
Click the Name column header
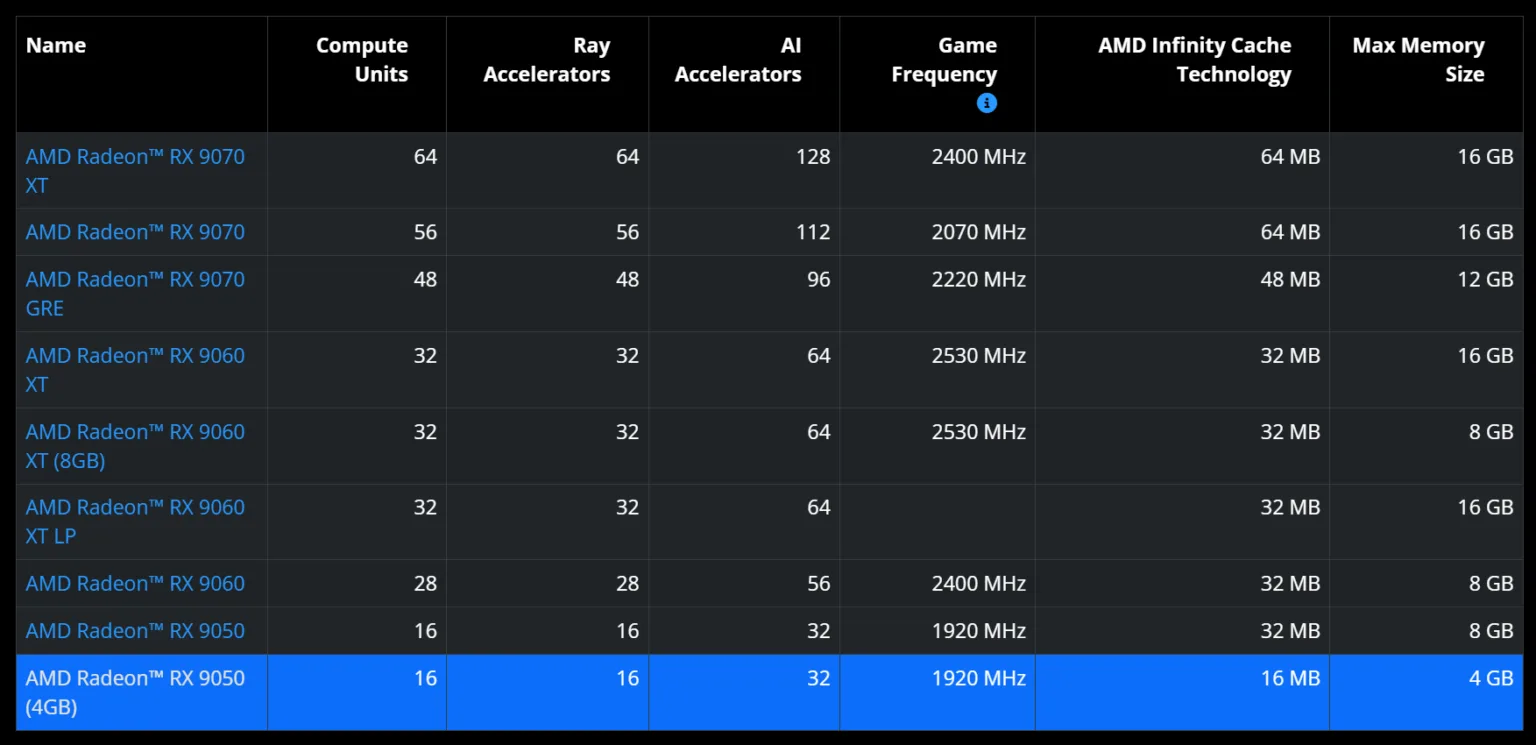click(x=56, y=46)
